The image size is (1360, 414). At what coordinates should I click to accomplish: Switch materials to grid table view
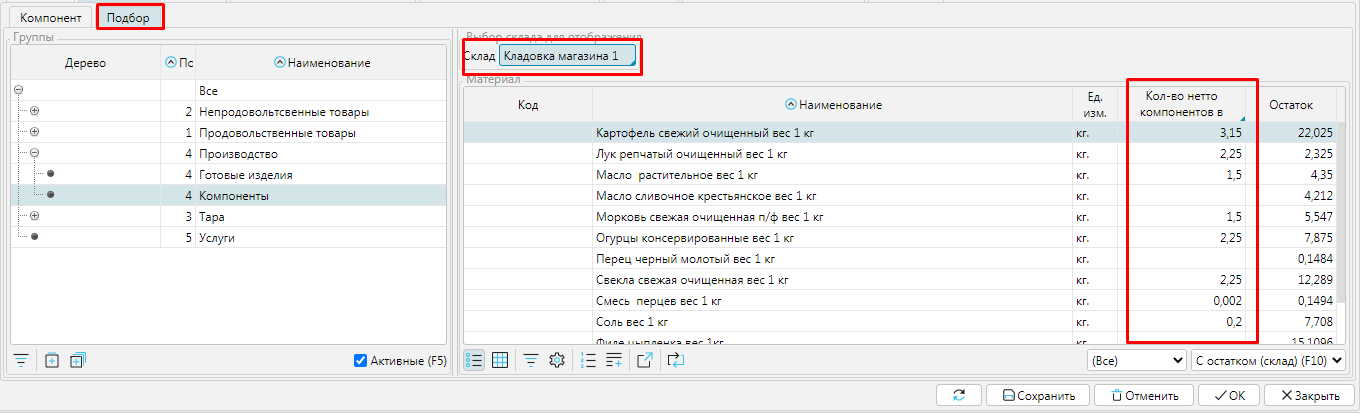pos(501,360)
